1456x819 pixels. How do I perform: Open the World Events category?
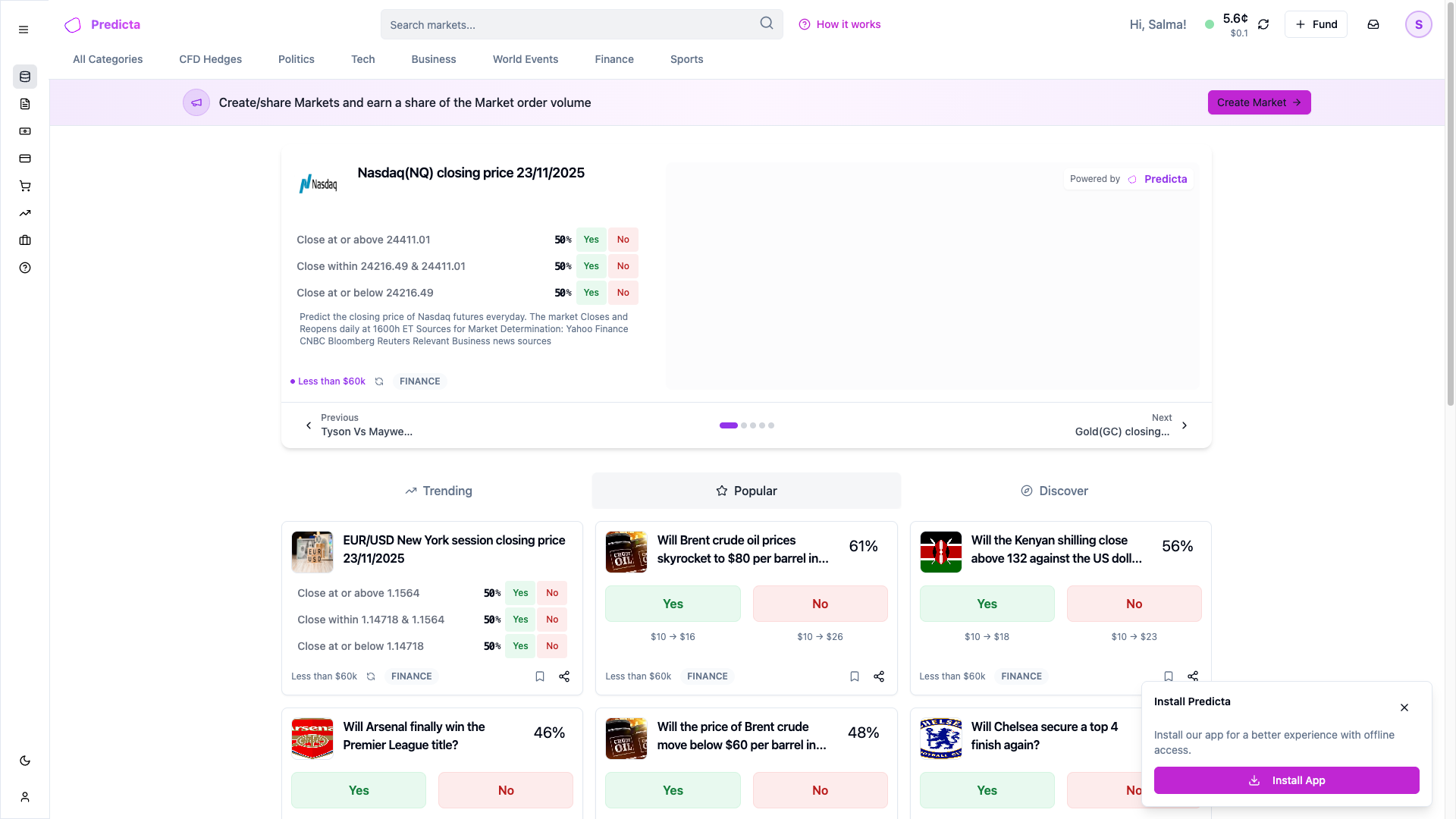tap(526, 59)
